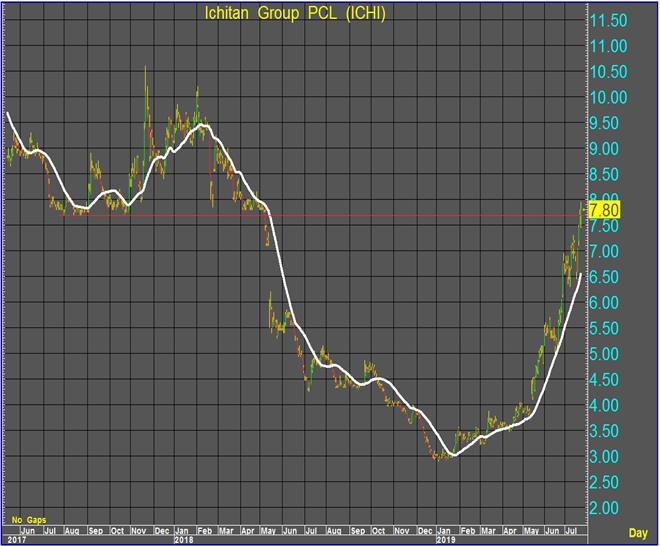
Task: Click the Apr label of year 2019
Action: (510, 530)
